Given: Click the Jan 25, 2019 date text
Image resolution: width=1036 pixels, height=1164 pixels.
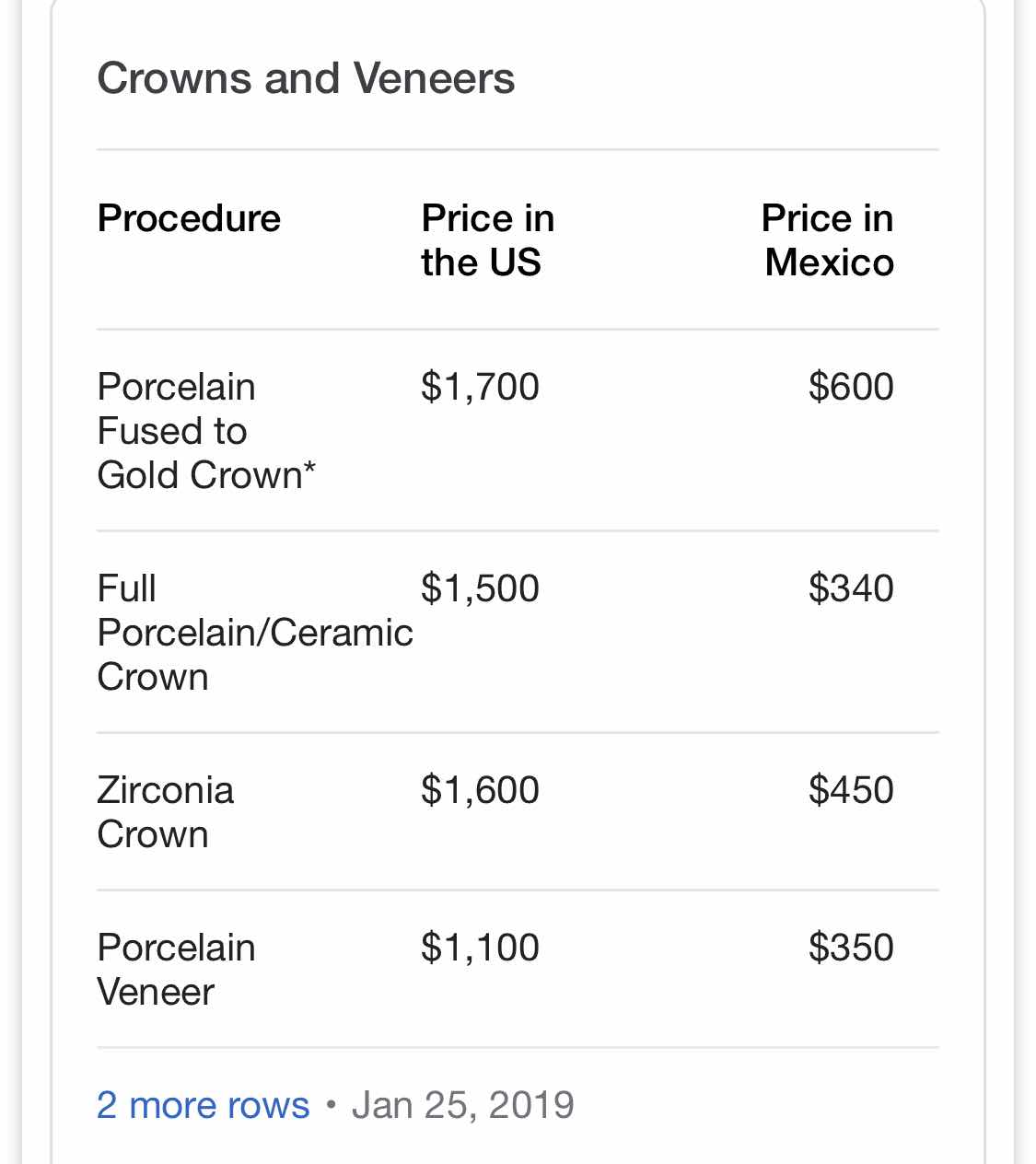Looking at the screenshot, I should (463, 1104).
